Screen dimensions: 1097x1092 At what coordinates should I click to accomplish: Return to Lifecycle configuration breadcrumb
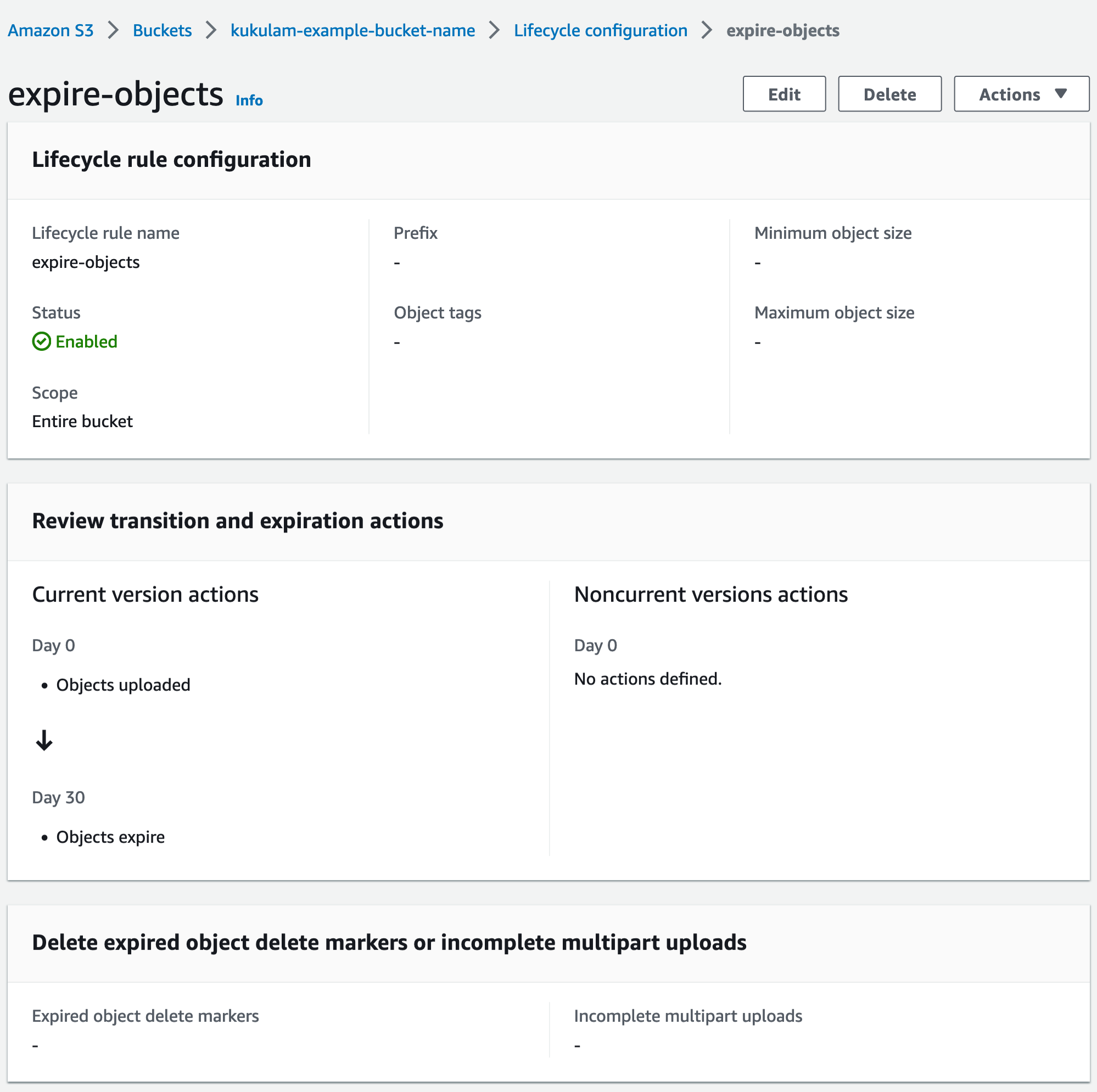coord(600,30)
